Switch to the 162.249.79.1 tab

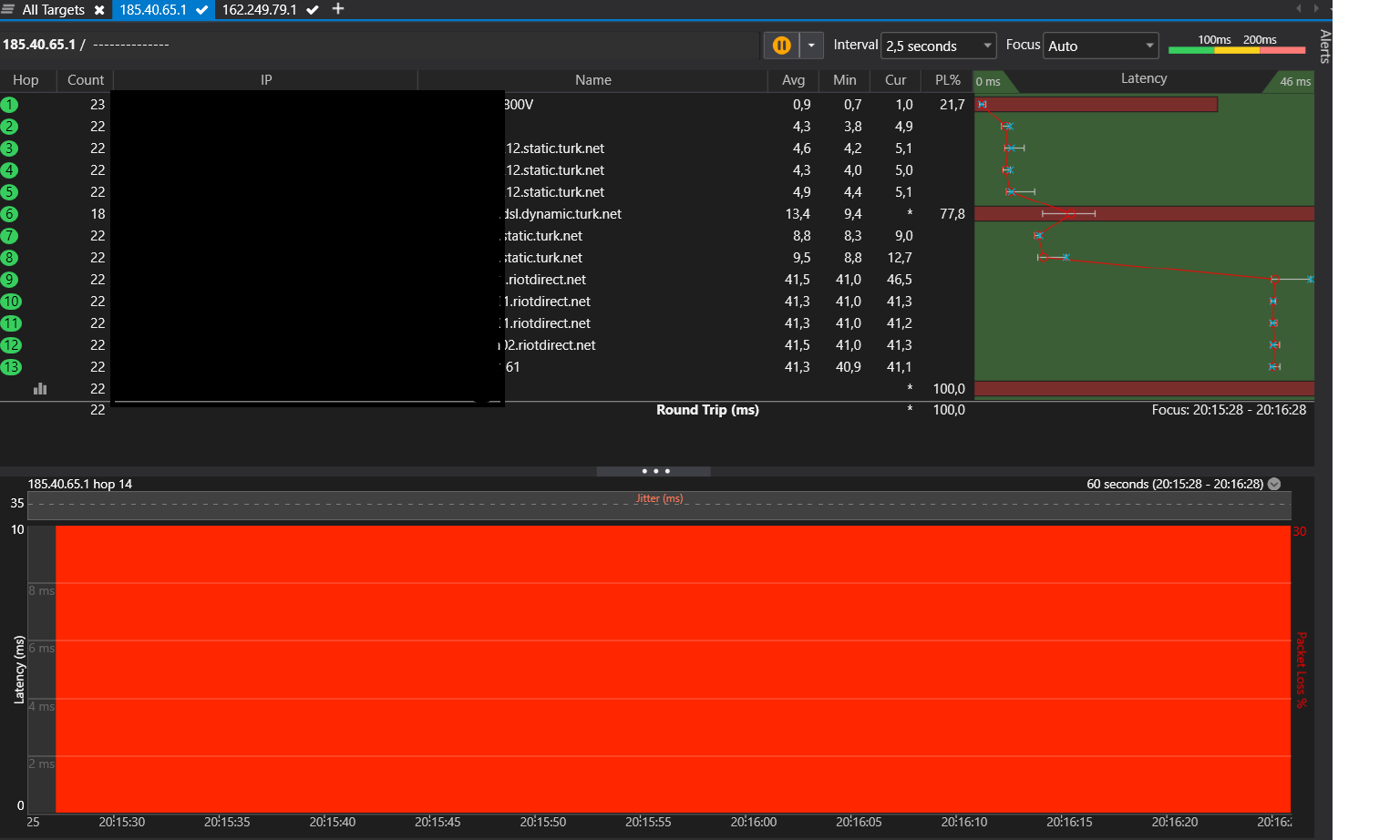click(x=260, y=10)
